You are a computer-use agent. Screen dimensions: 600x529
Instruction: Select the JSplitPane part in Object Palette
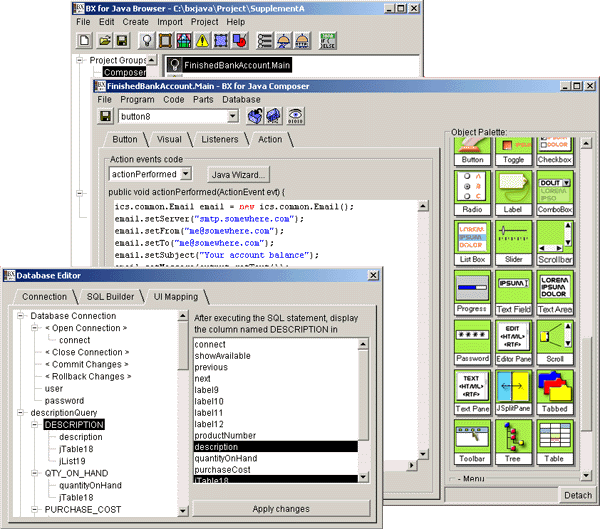[x=514, y=392]
